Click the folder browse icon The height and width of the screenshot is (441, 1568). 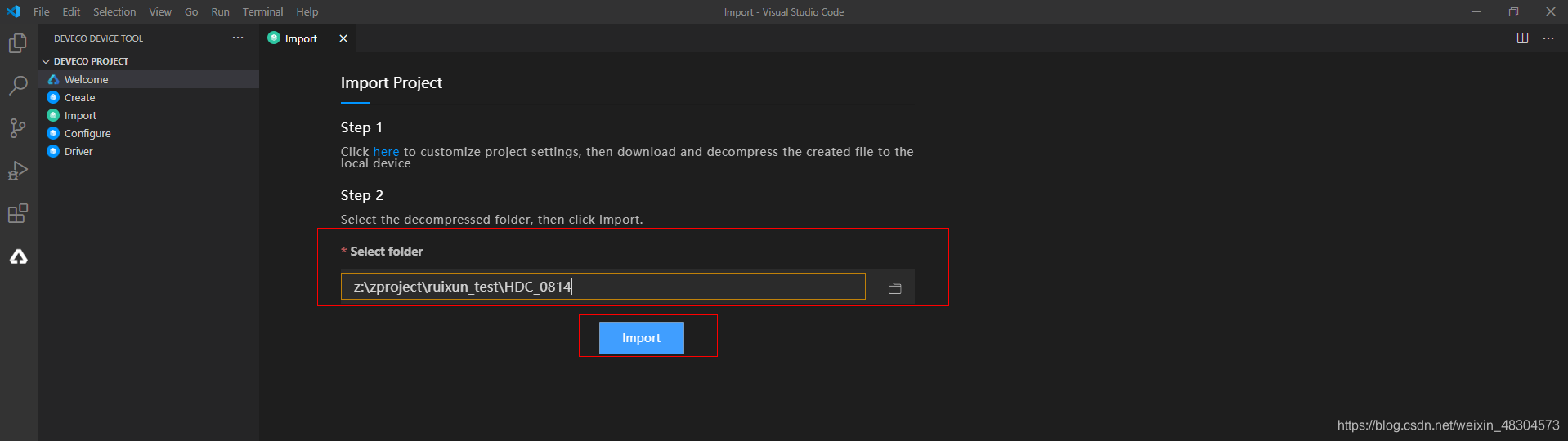[x=894, y=287]
